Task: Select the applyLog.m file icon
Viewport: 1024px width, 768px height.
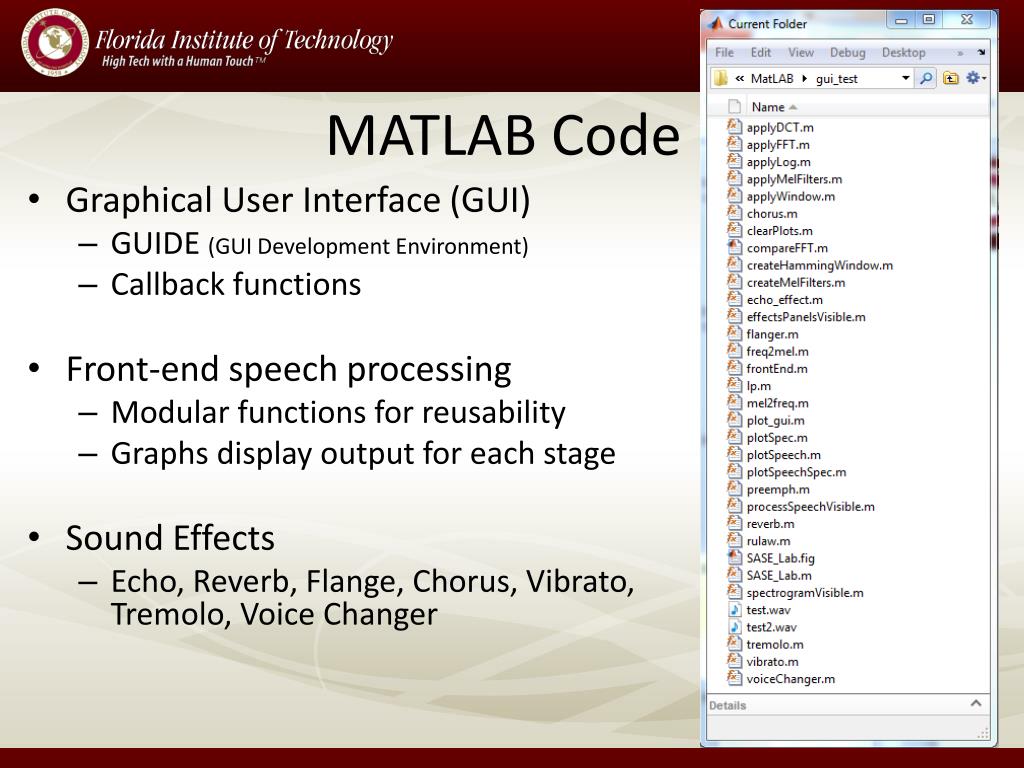Action: click(x=735, y=161)
